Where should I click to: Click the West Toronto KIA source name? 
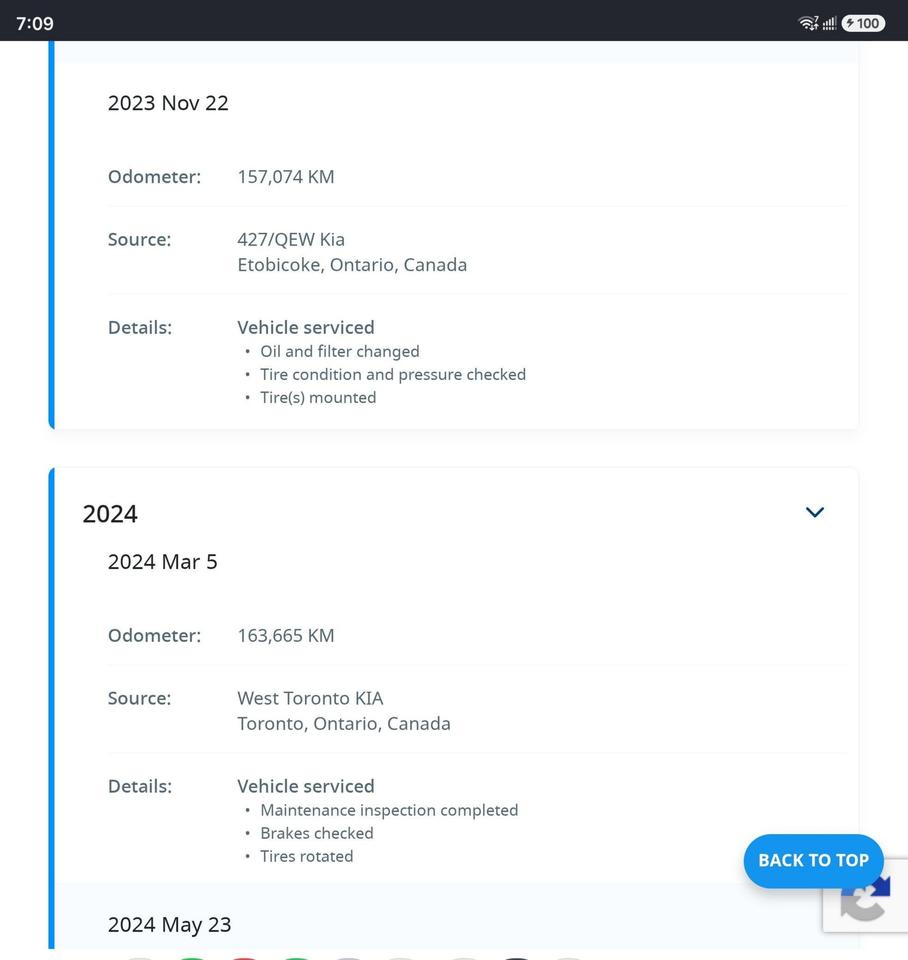pos(310,698)
